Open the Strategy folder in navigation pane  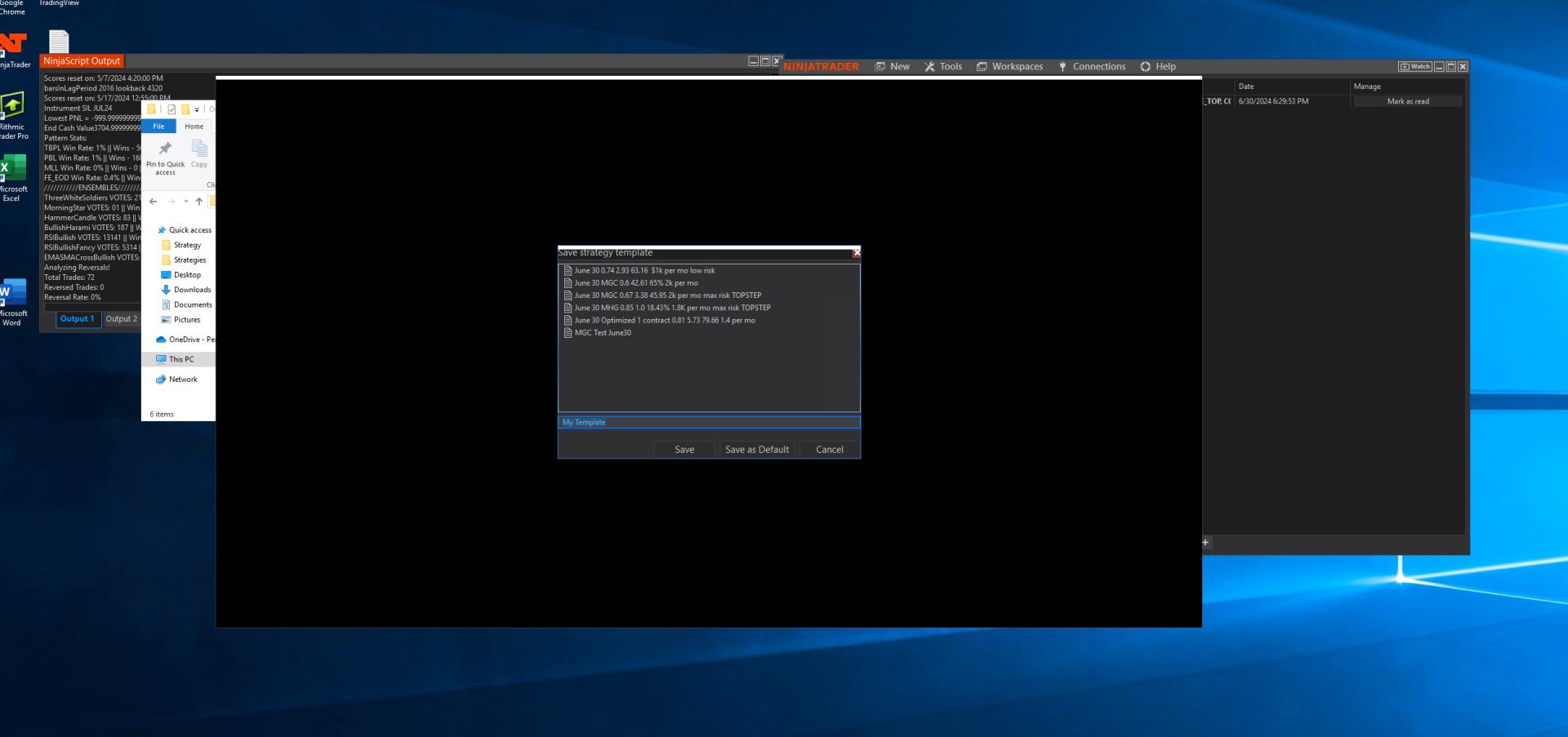pos(181,245)
